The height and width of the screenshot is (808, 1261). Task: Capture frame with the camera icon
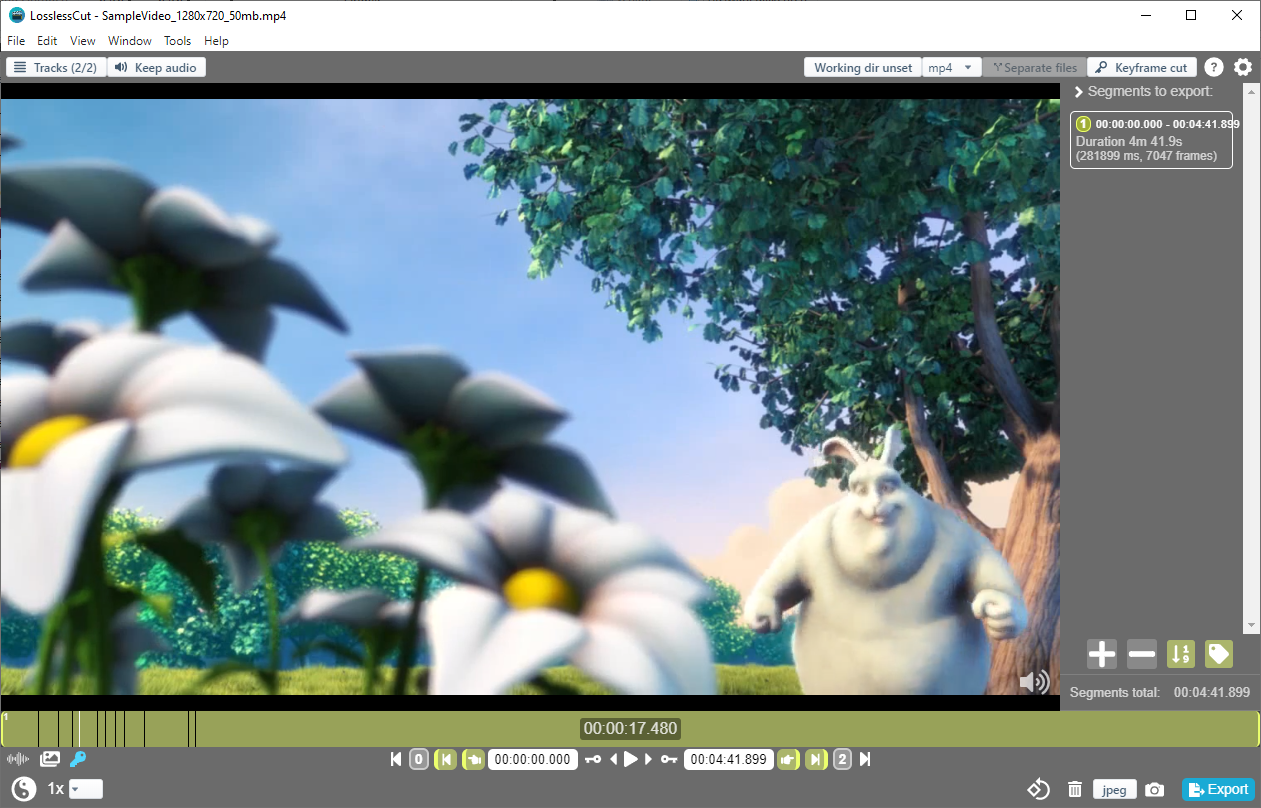pyautogui.click(x=1155, y=790)
